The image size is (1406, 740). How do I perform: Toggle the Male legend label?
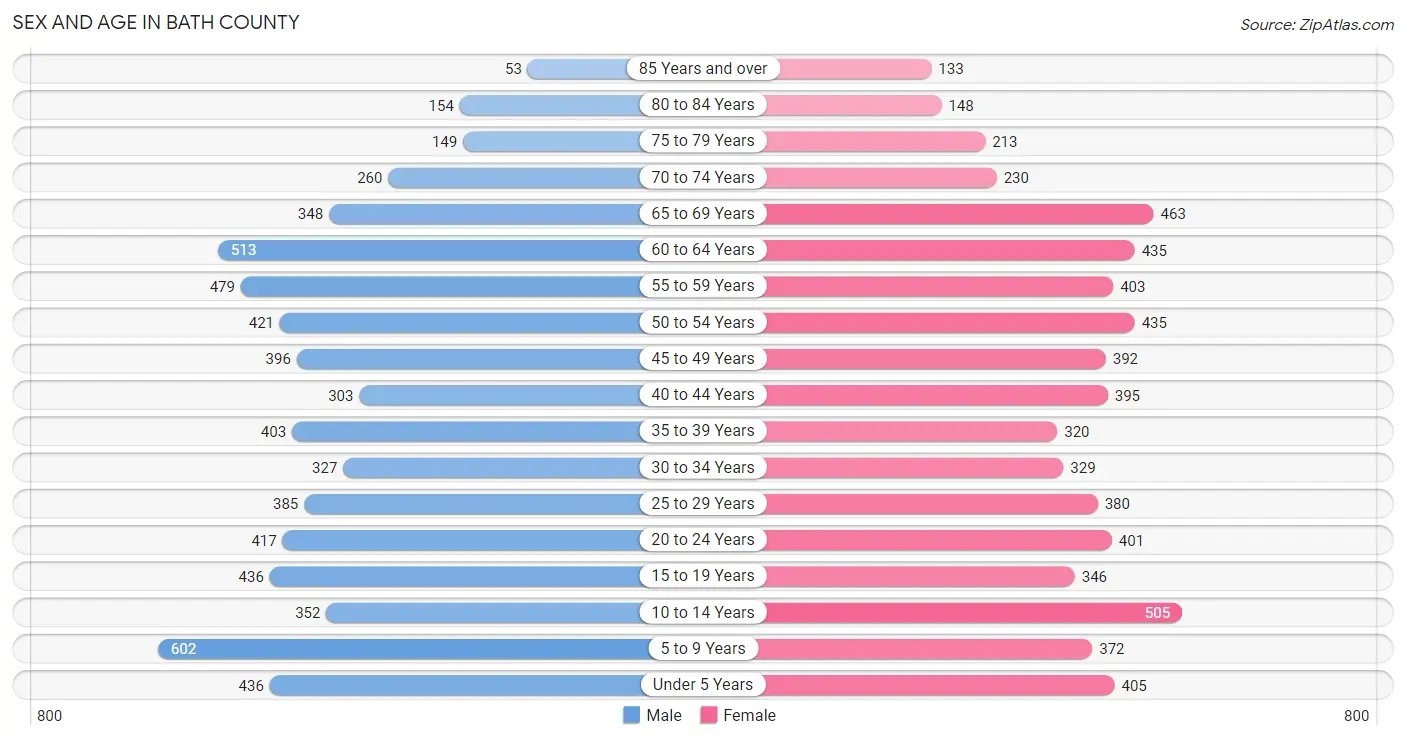tap(664, 715)
